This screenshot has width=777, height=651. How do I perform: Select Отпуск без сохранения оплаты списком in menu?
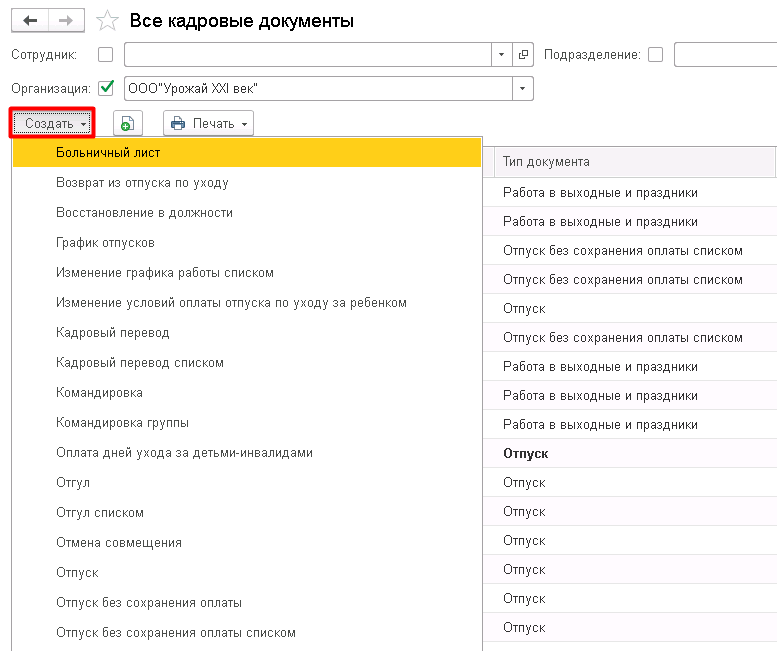click(x=247, y=633)
